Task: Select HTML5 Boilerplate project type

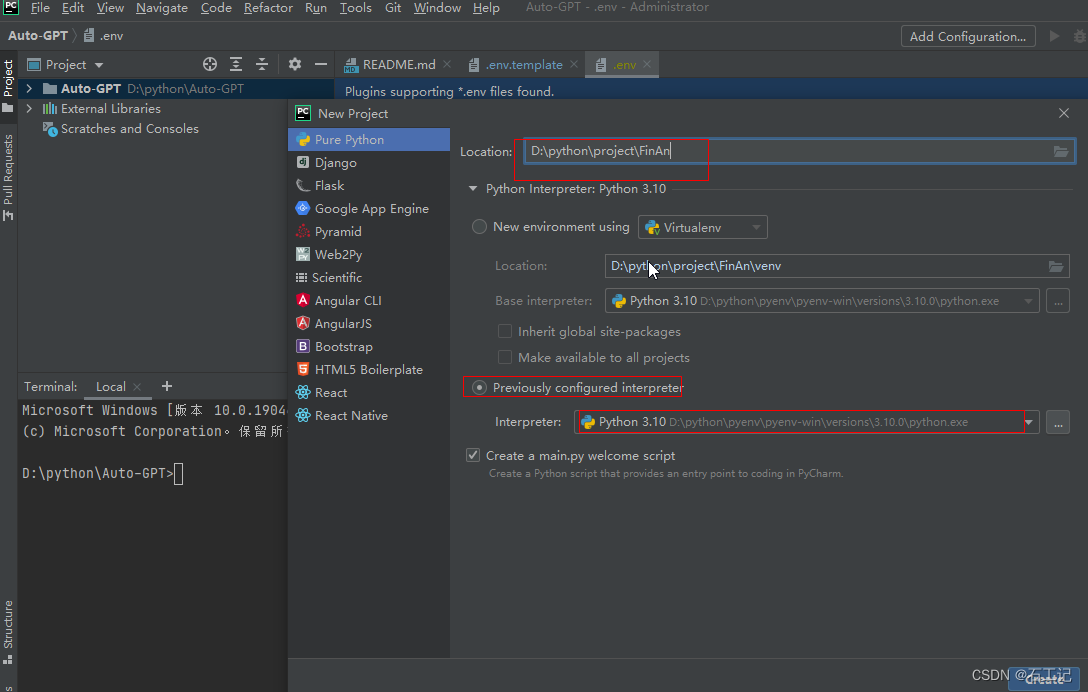Action: click(369, 369)
